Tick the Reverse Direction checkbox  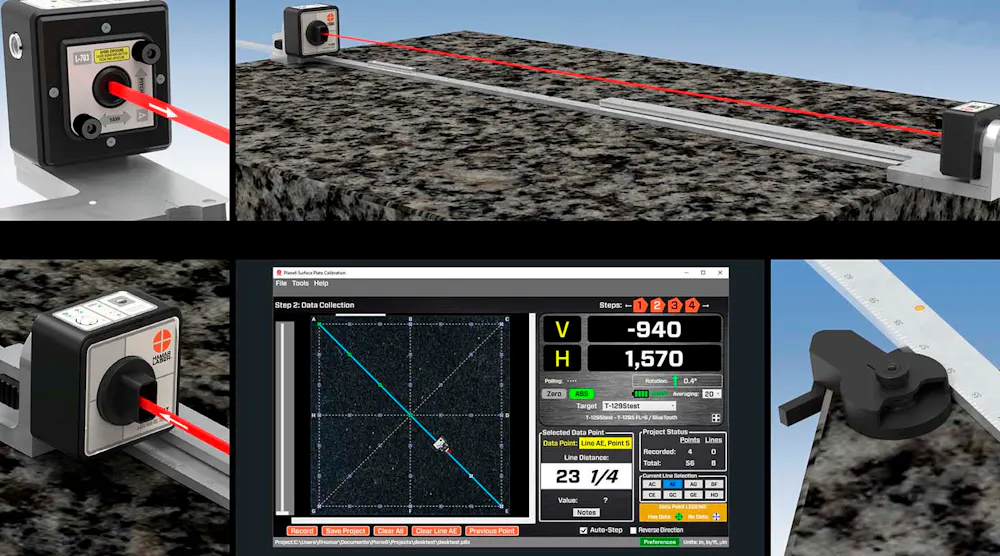pyautogui.click(x=633, y=530)
